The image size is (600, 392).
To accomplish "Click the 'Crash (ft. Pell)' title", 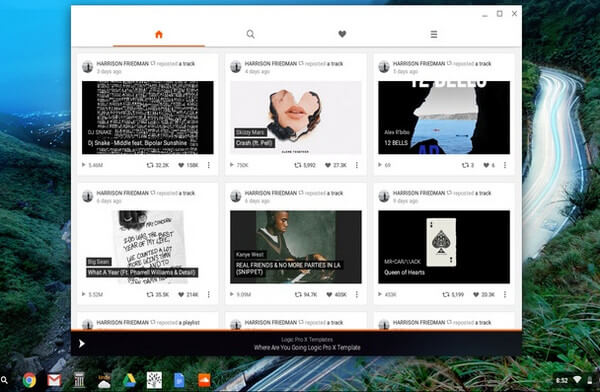I will point(254,143).
